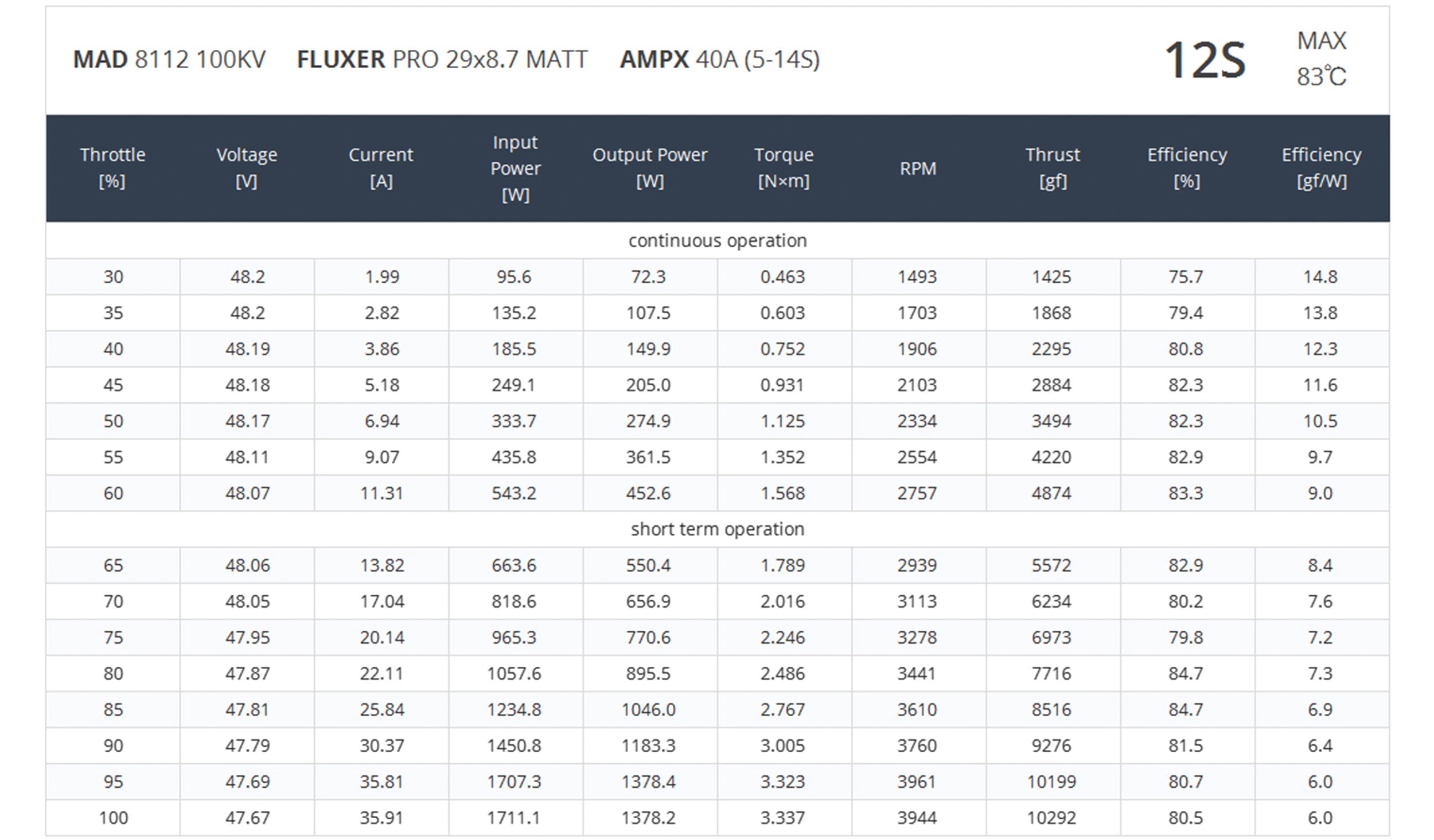Click the RPM column header
Image resolution: width=1434 pixels, height=840 pixels.
(x=918, y=169)
